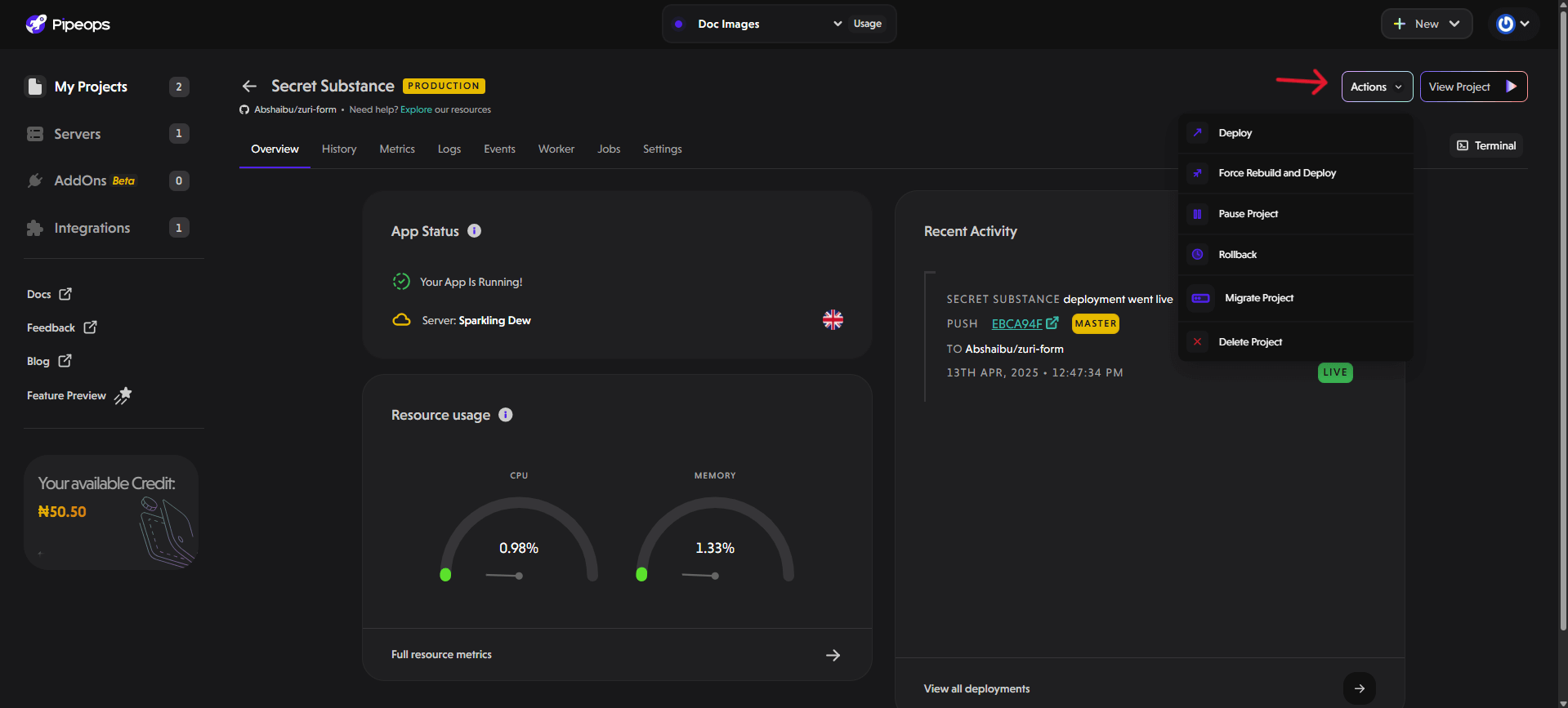Click the Server: Sparkling Dew text
This screenshot has height=708, width=1568.
point(476,320)
